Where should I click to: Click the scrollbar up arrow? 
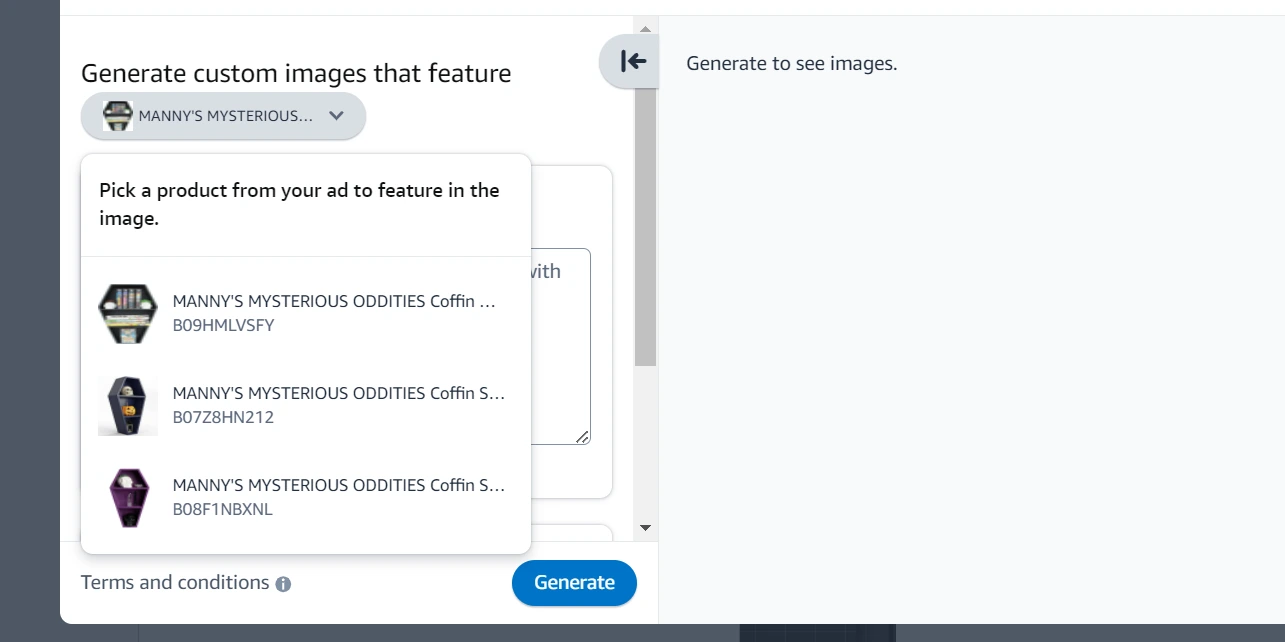(x=645, y=29)
